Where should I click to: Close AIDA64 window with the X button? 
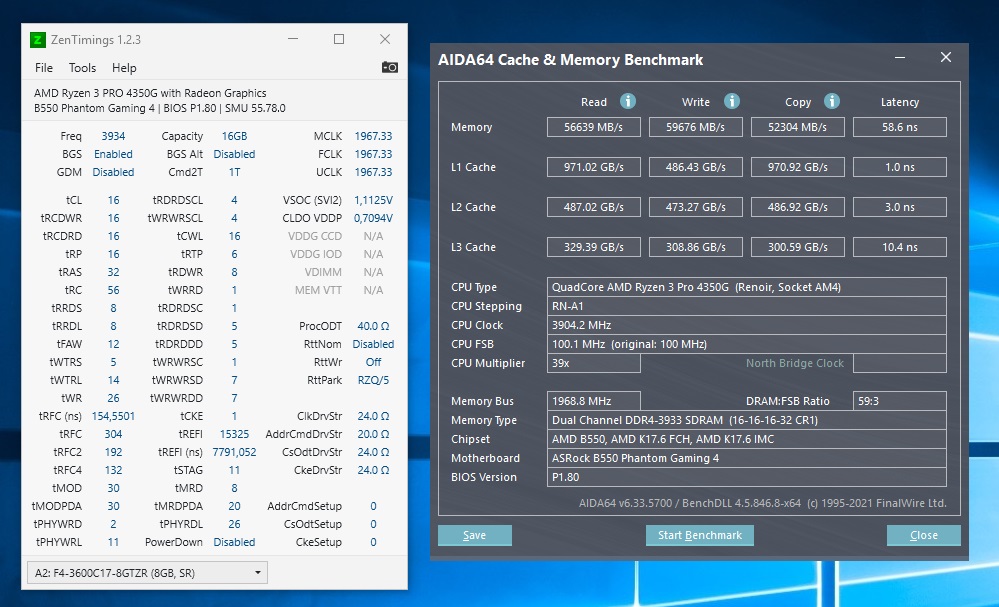[946, 57]
